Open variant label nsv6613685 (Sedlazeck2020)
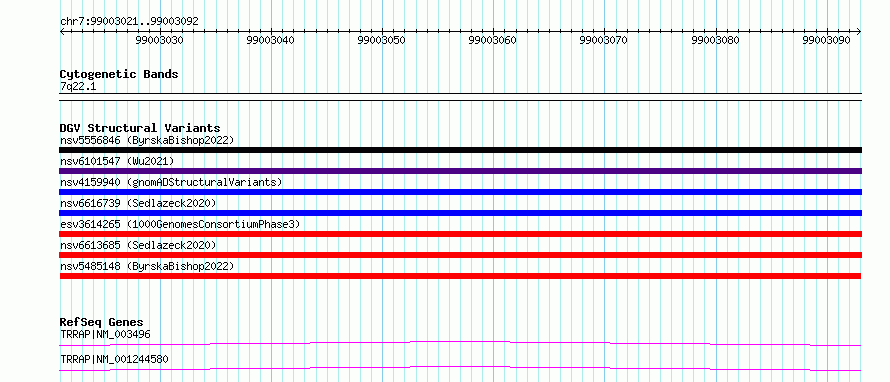 (x=138, y=245)
